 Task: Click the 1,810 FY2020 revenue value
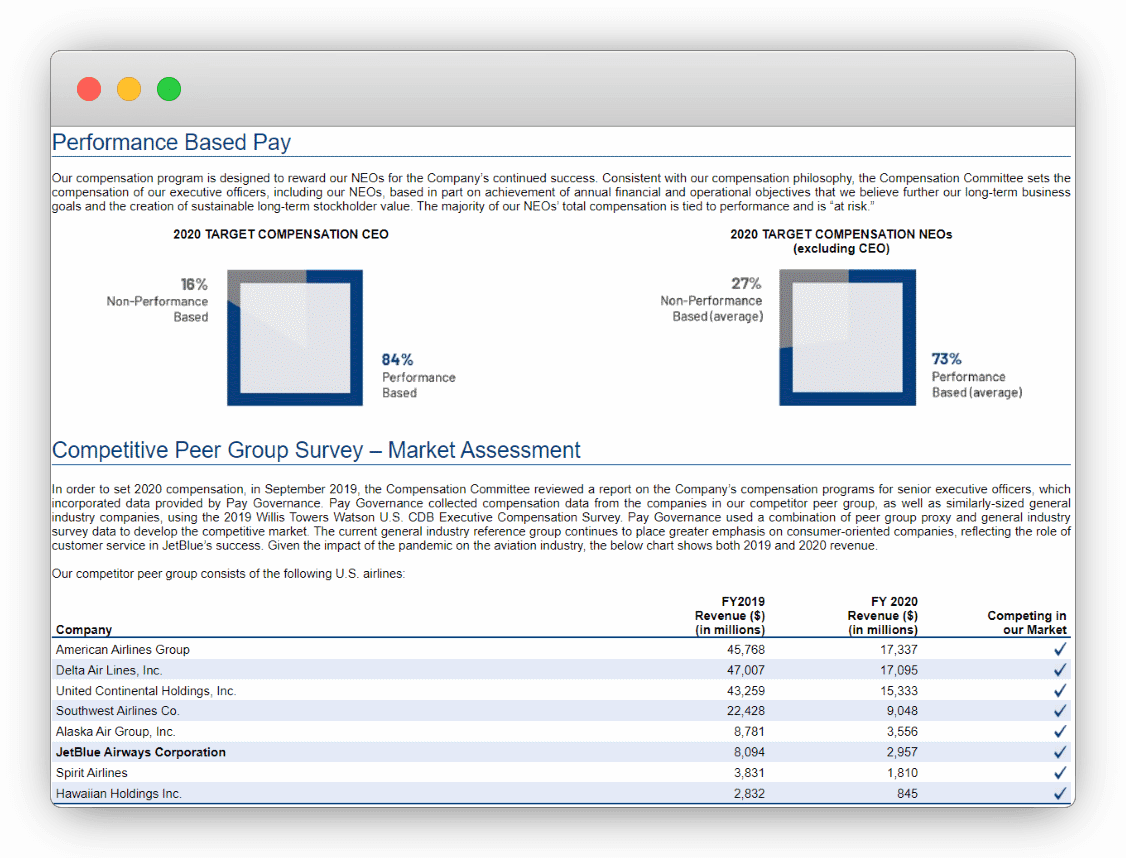902,773
